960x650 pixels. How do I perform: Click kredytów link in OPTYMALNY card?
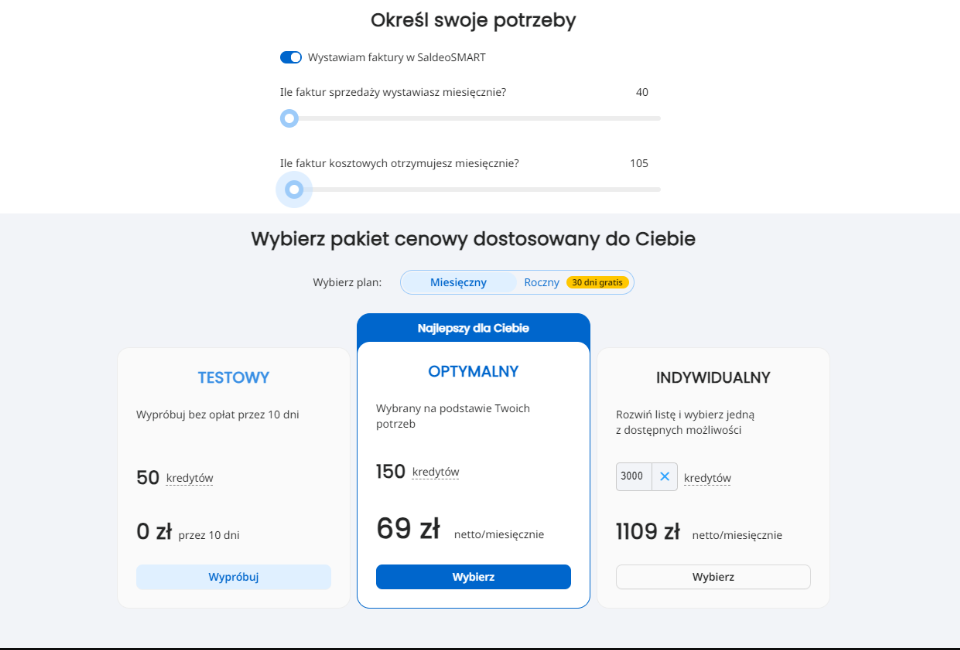[x=436, y=472]
